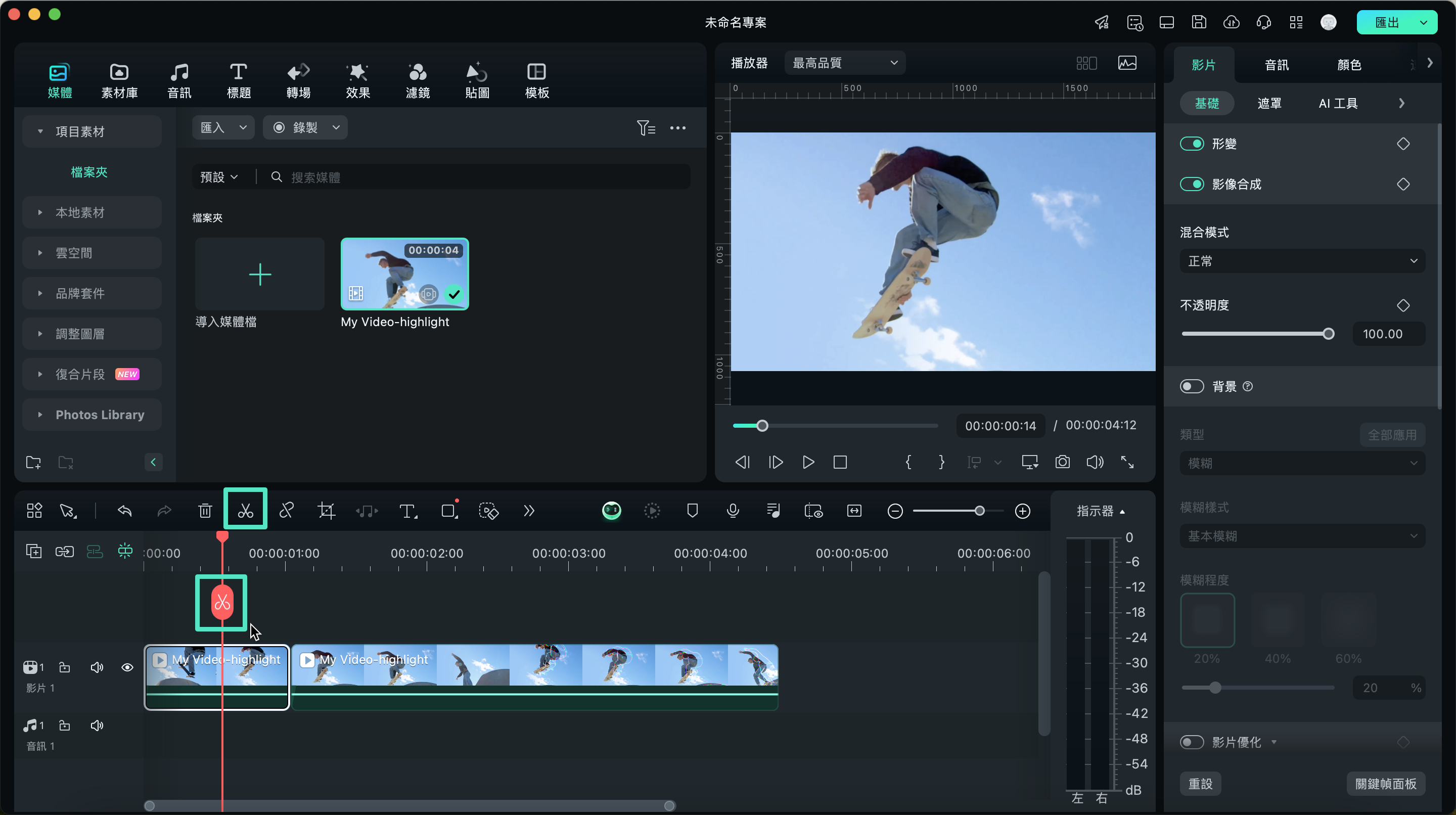Lock the audio track 音訊 1
Viewport: 1456px width, 815px height.
tap(64, 726)
